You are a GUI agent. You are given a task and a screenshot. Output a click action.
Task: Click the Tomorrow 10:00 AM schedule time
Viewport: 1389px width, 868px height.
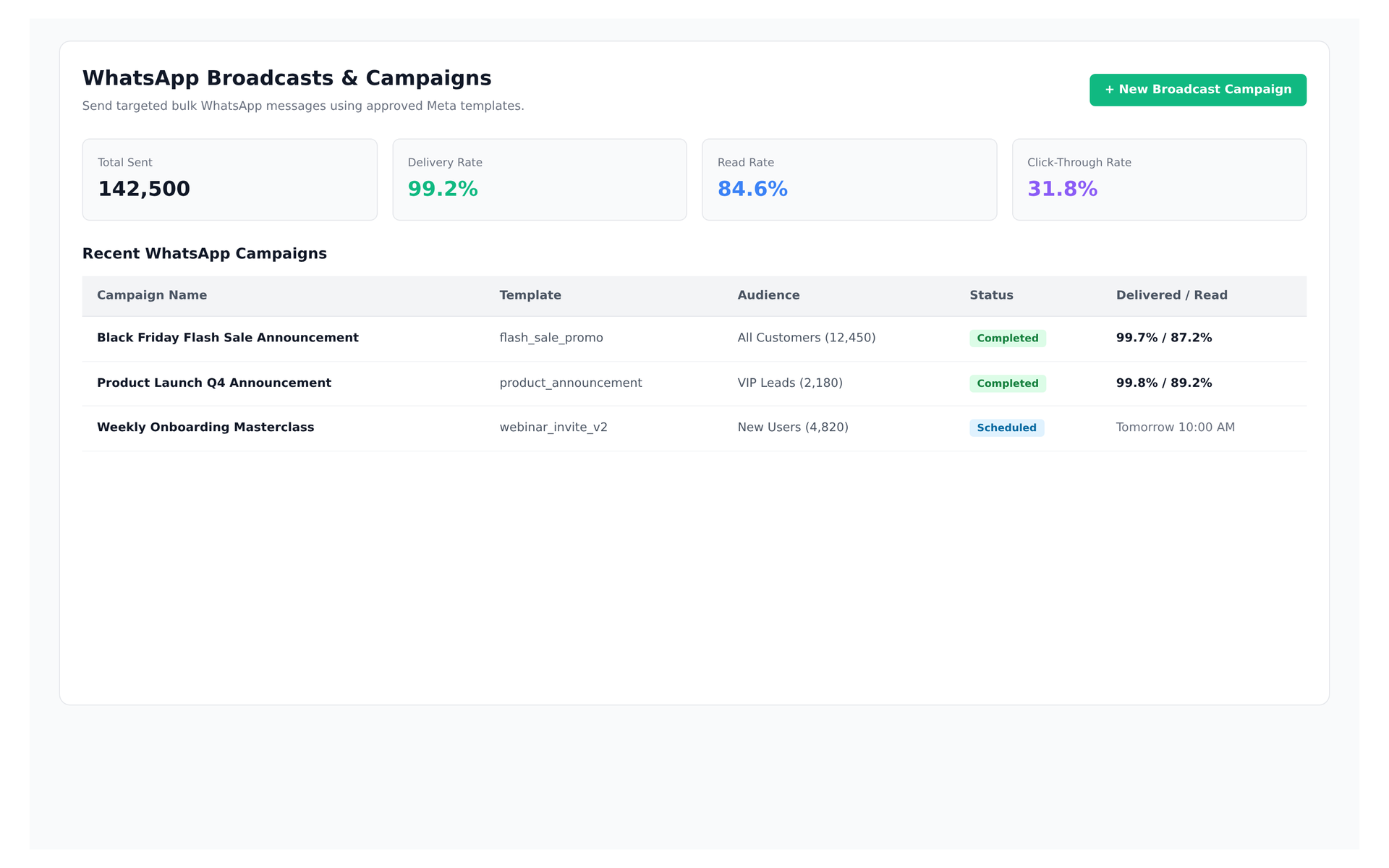point(1175,427)
